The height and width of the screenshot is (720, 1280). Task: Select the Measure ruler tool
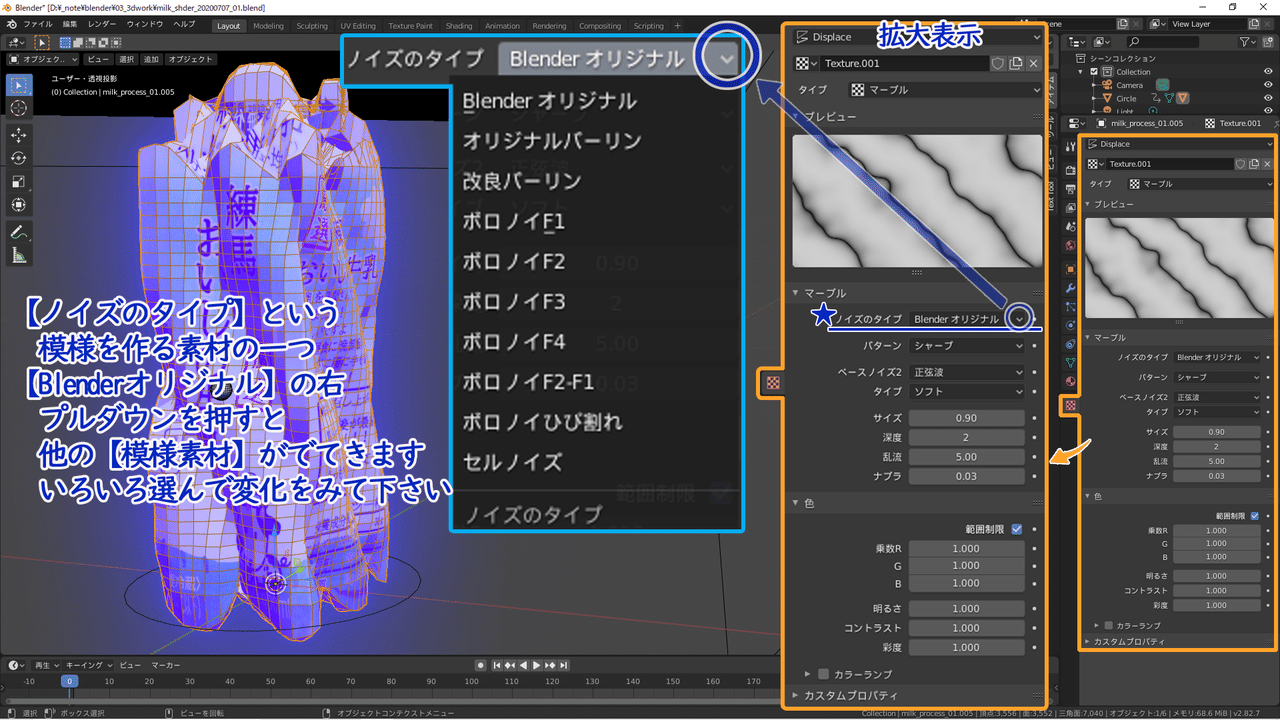click(19, 255)
